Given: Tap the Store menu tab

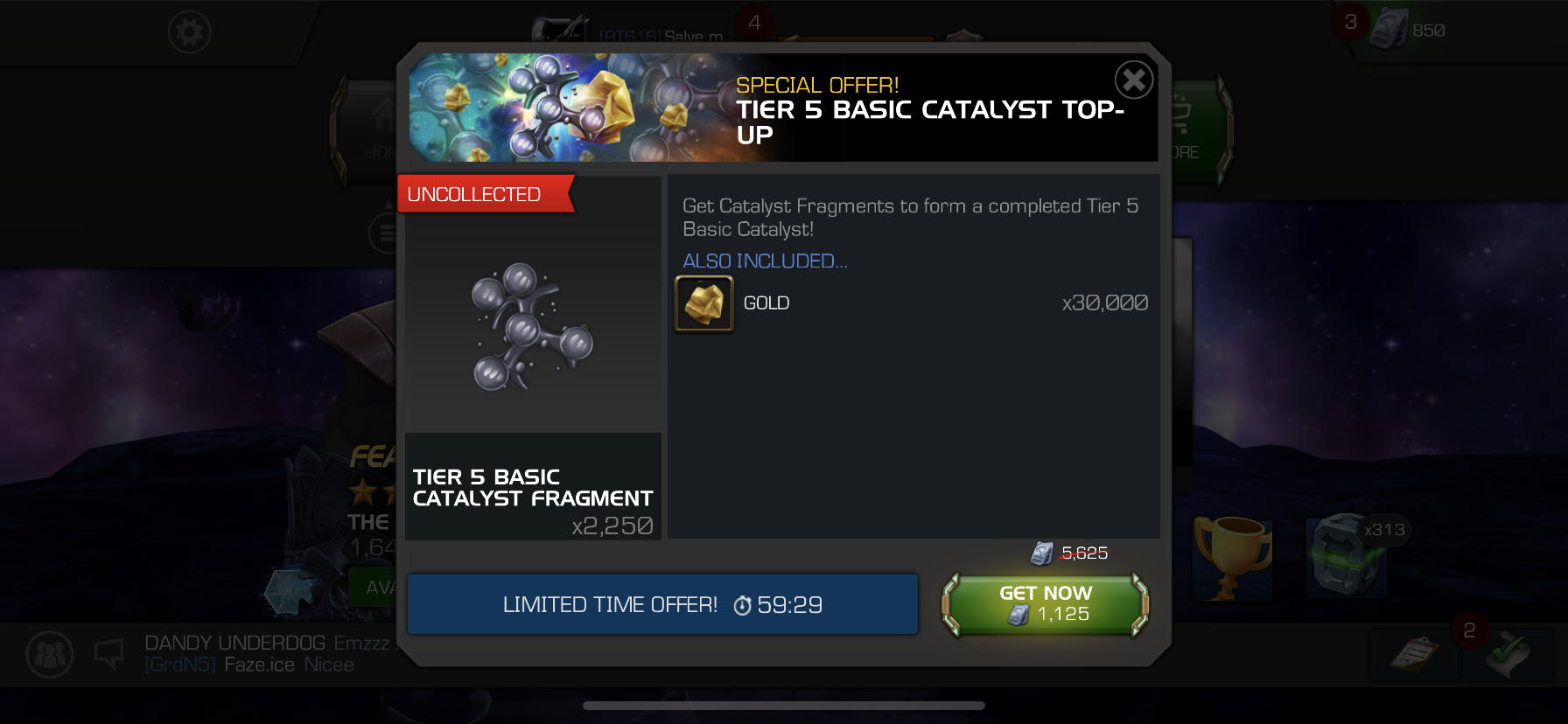Looking at the screenshot, I should (x=1193, y=131).
